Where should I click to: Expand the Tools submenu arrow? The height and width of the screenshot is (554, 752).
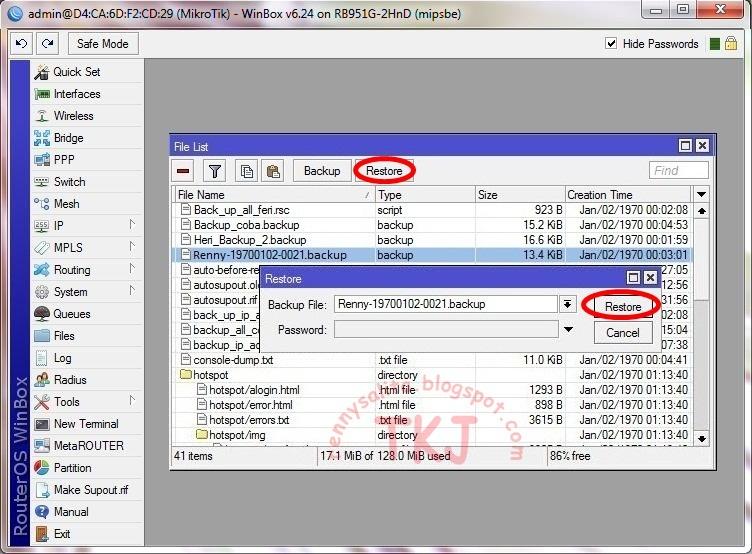pyautogui.click(x=132, y=401)
